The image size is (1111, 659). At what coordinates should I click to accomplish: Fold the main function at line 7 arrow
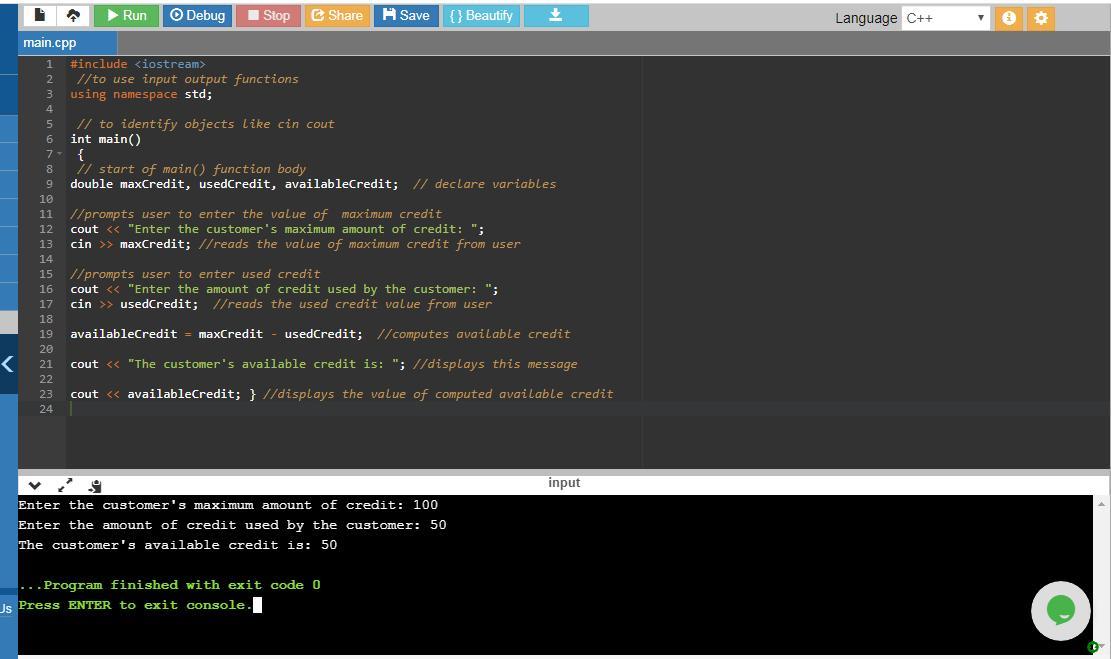tap(59, 154)
